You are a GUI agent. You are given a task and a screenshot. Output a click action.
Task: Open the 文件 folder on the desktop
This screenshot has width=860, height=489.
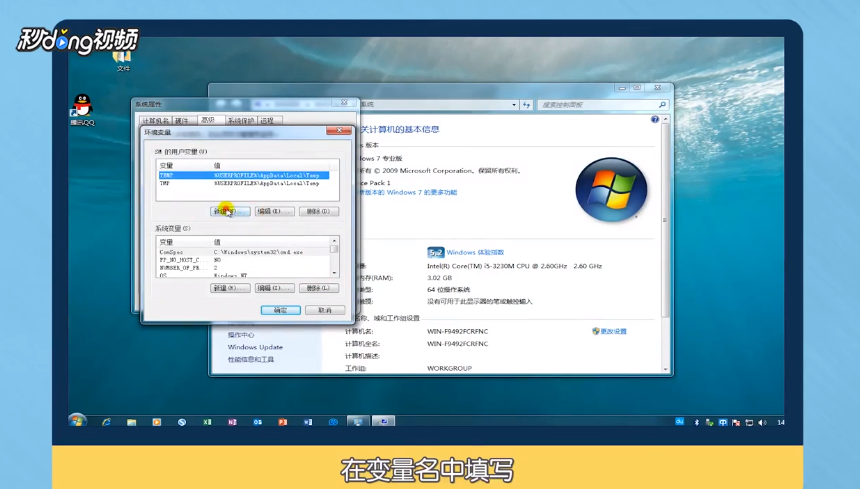(123, 60)
